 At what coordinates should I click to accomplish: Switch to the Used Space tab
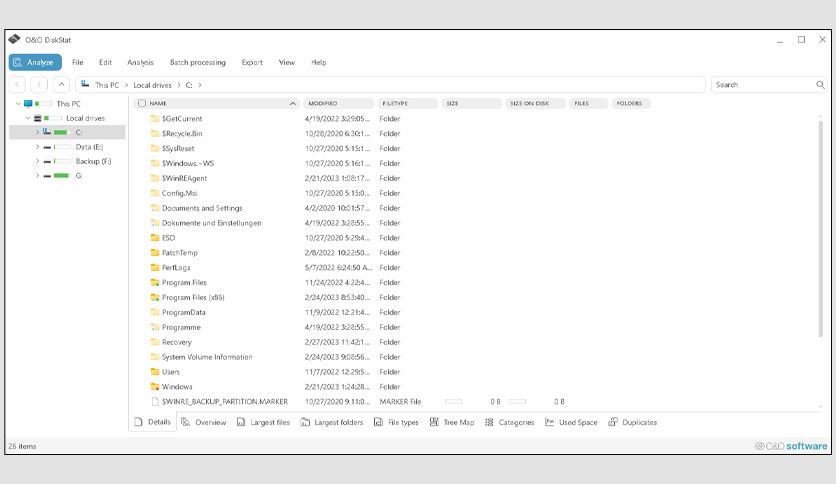pos(571,422)
